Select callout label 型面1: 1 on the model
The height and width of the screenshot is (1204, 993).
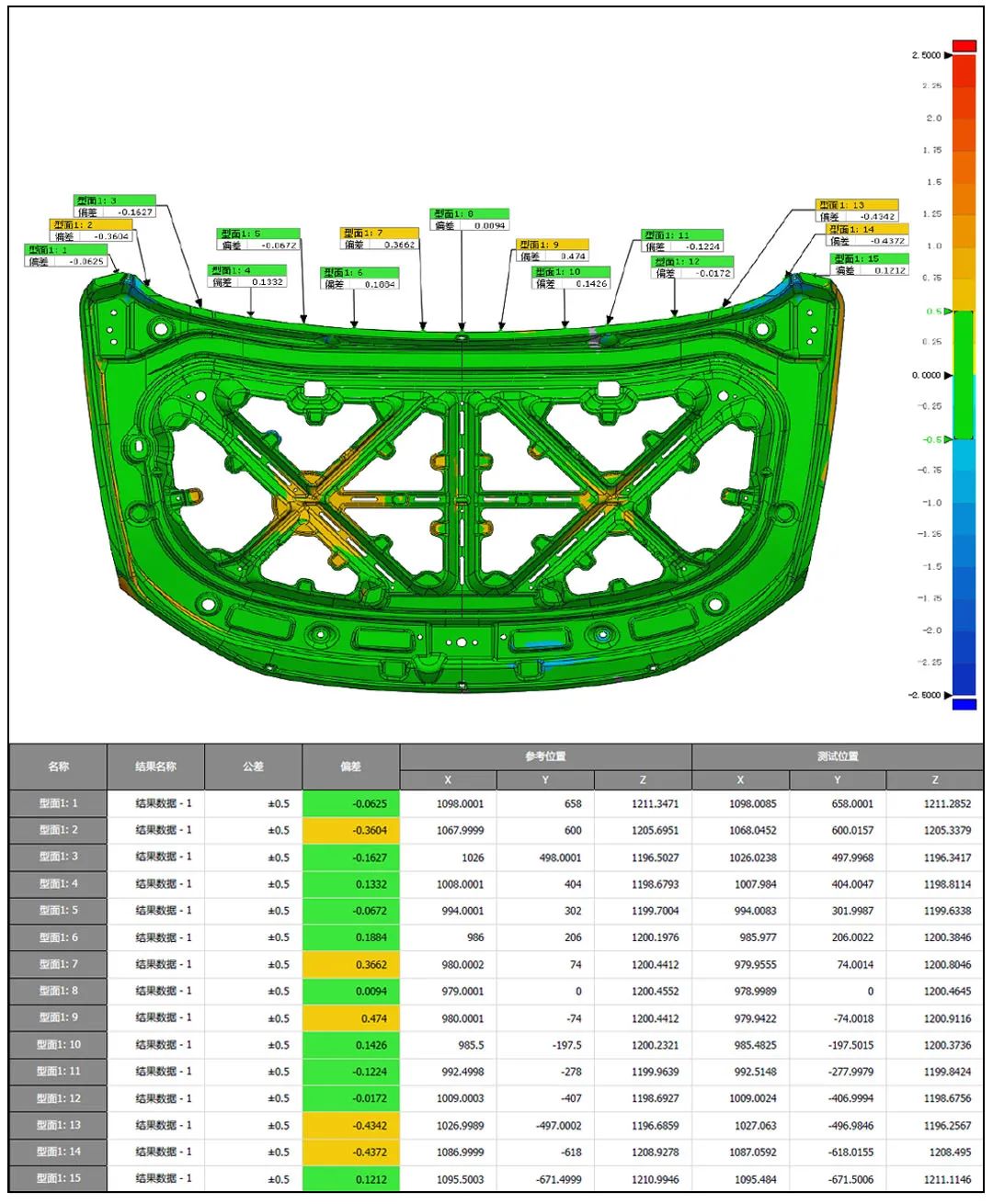point(66,250)
